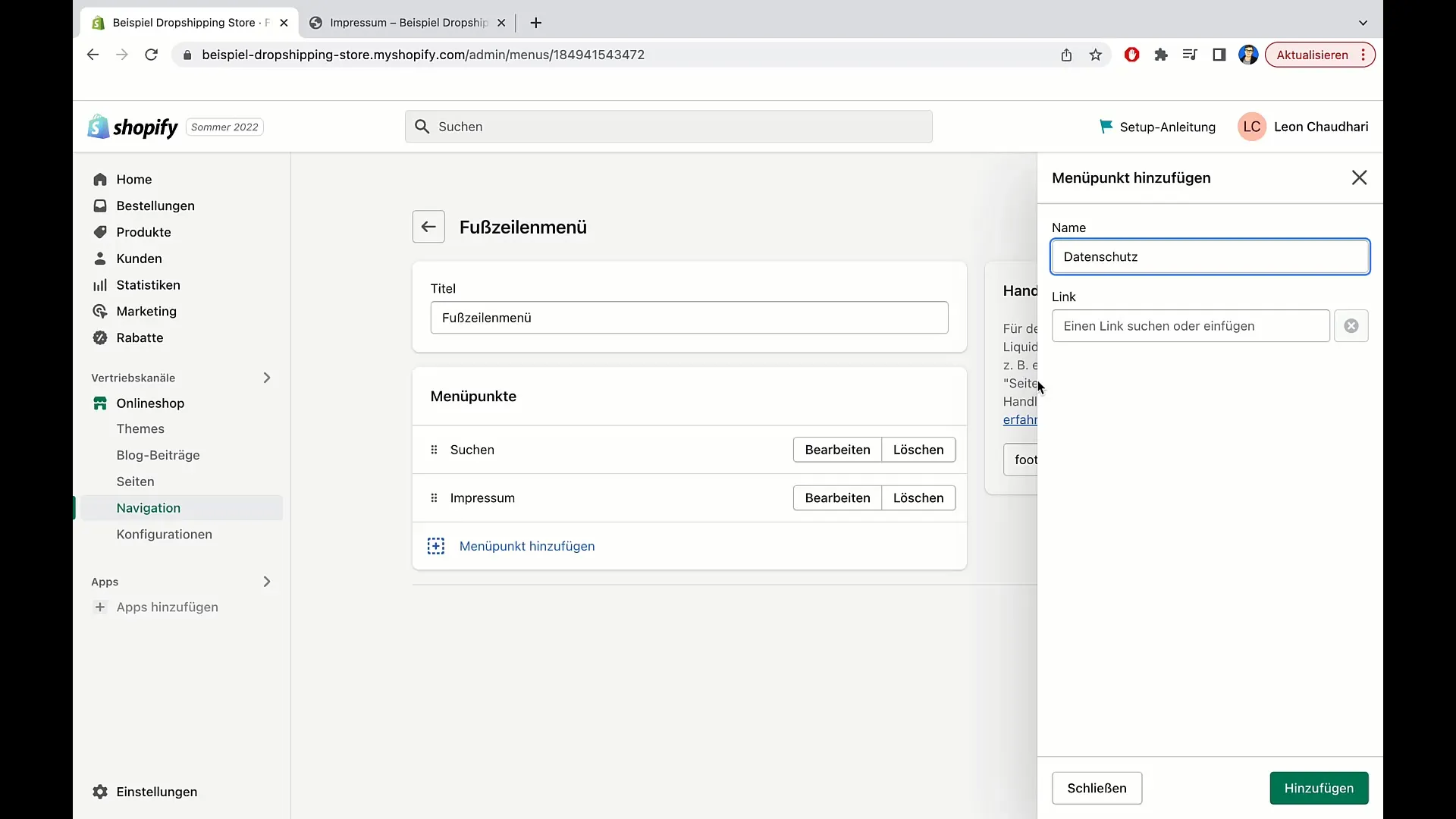Open the LC user avatar menu

click(1252, 127)
